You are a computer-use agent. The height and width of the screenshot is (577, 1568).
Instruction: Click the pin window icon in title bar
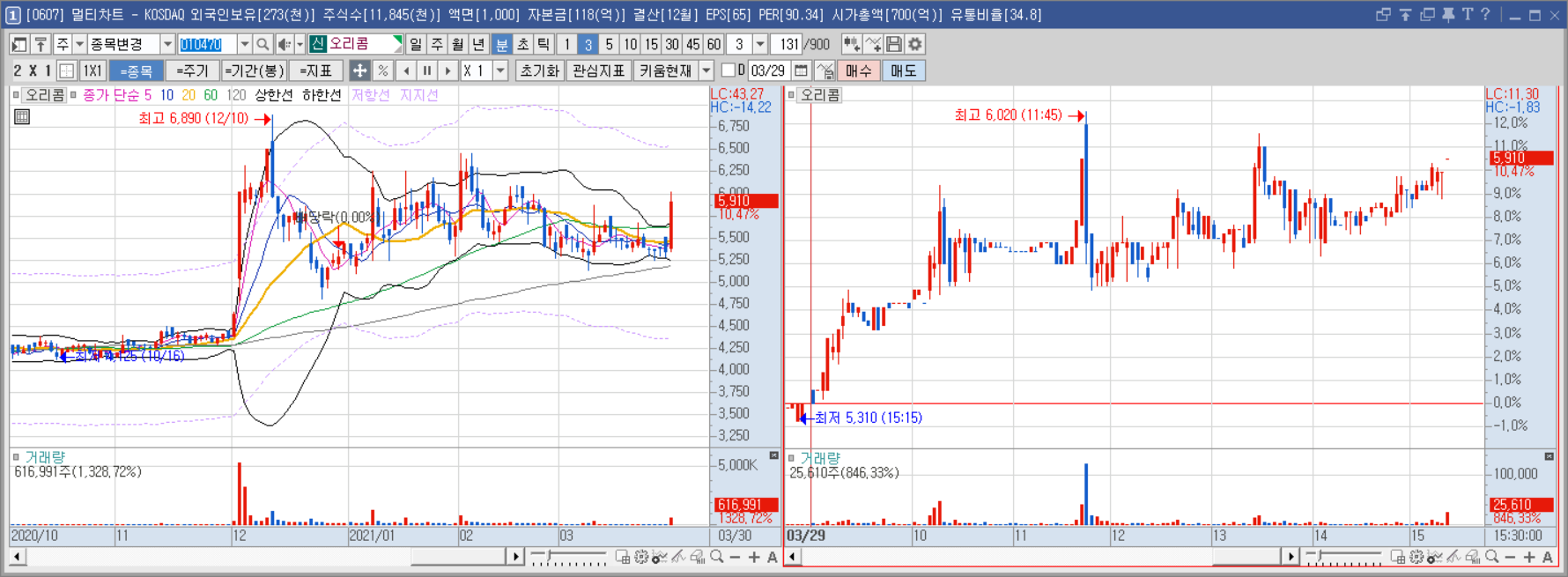(1448, 14)
